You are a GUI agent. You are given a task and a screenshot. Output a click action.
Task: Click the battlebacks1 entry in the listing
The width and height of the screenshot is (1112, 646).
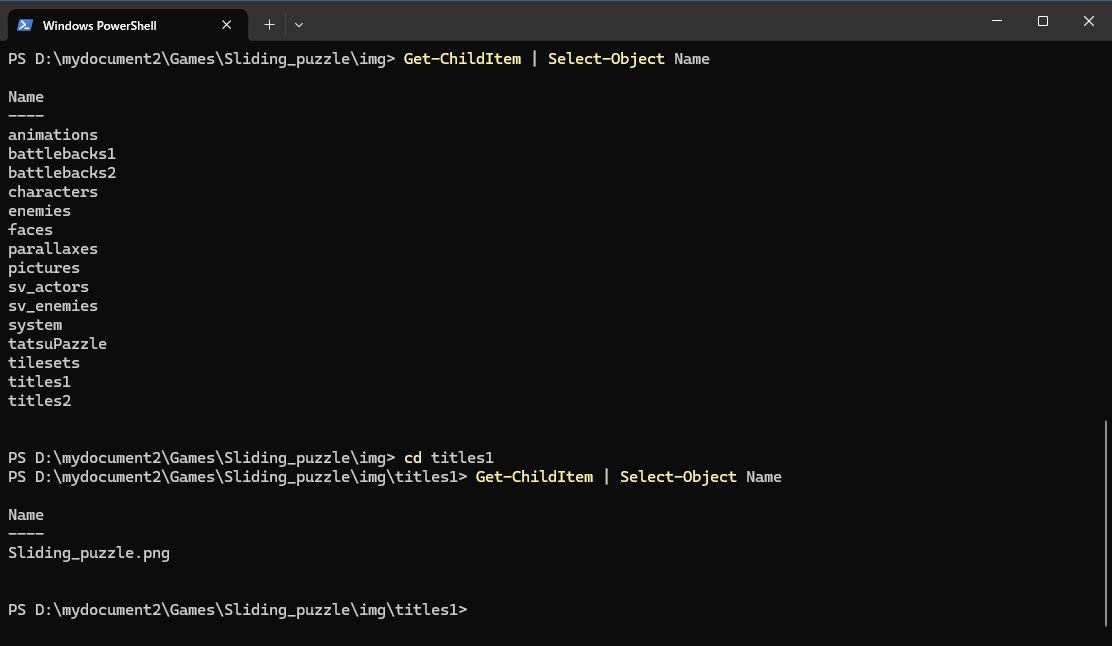click(x=62, y=154)
